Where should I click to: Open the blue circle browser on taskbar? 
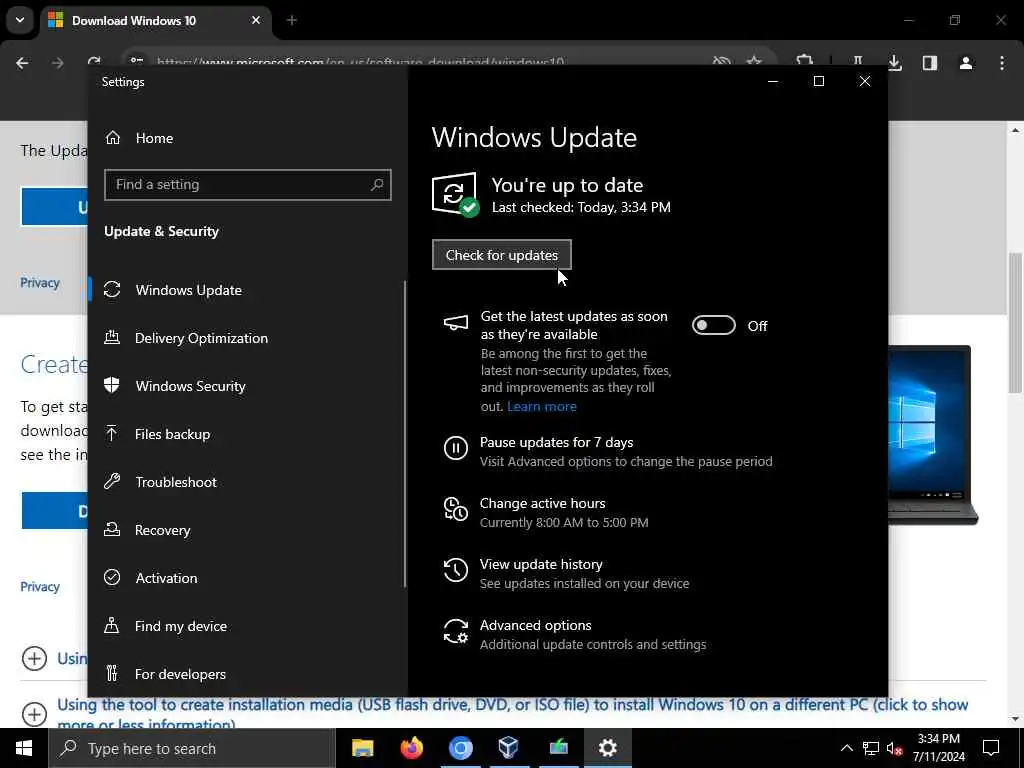pos(460,748)
